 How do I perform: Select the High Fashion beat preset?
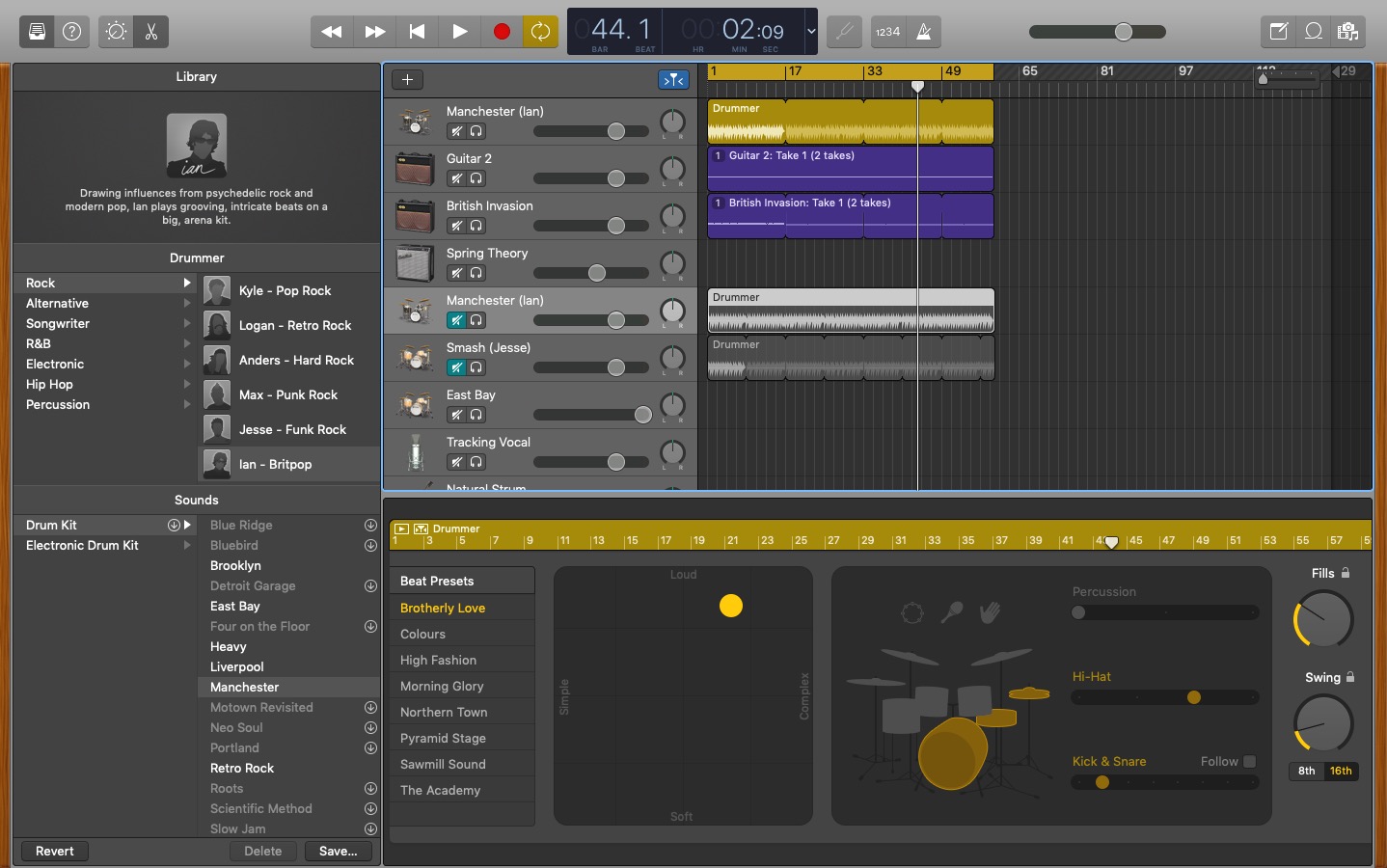click(439, 660)
